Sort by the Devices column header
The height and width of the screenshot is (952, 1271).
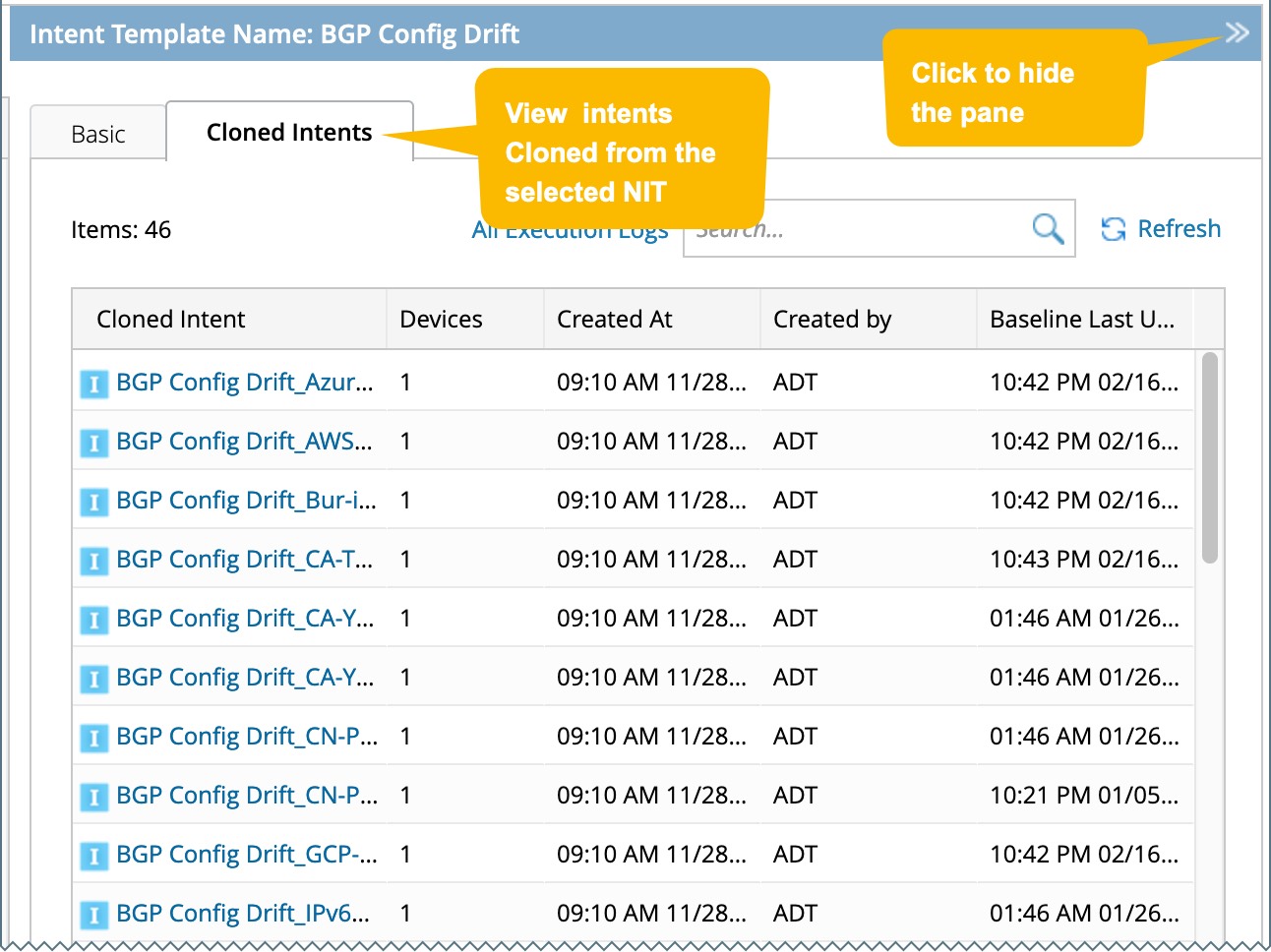click(441, 320)
